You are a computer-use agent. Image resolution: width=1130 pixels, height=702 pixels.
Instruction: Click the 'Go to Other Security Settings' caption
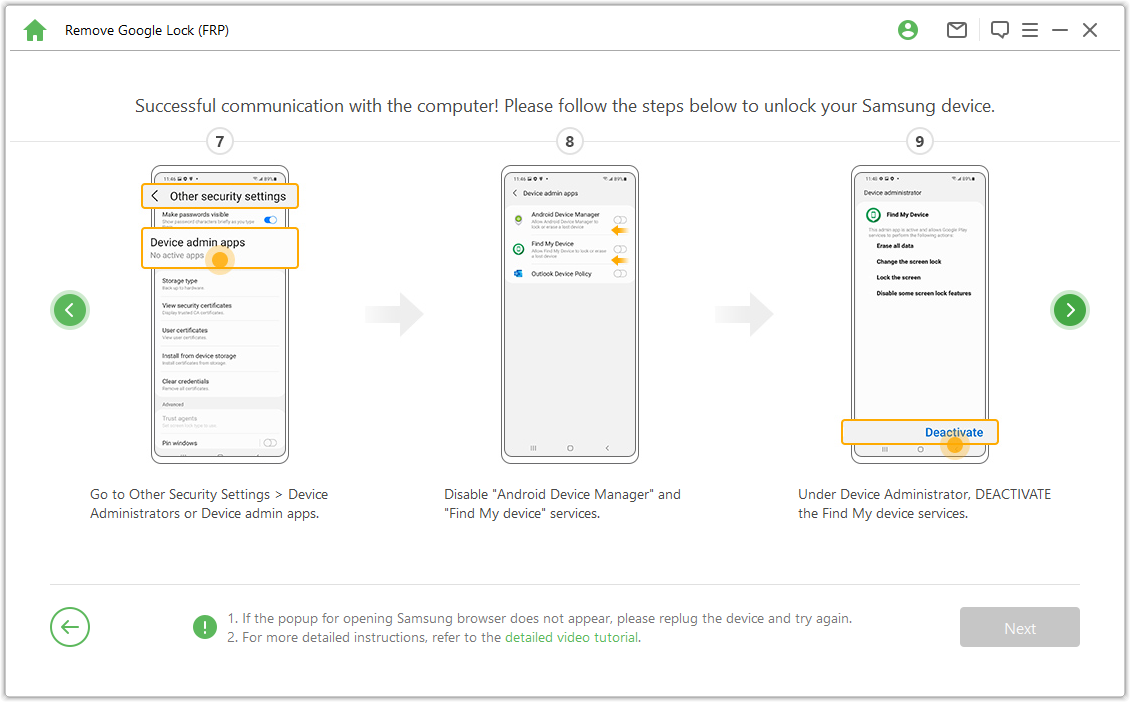[x=209, y=504]
